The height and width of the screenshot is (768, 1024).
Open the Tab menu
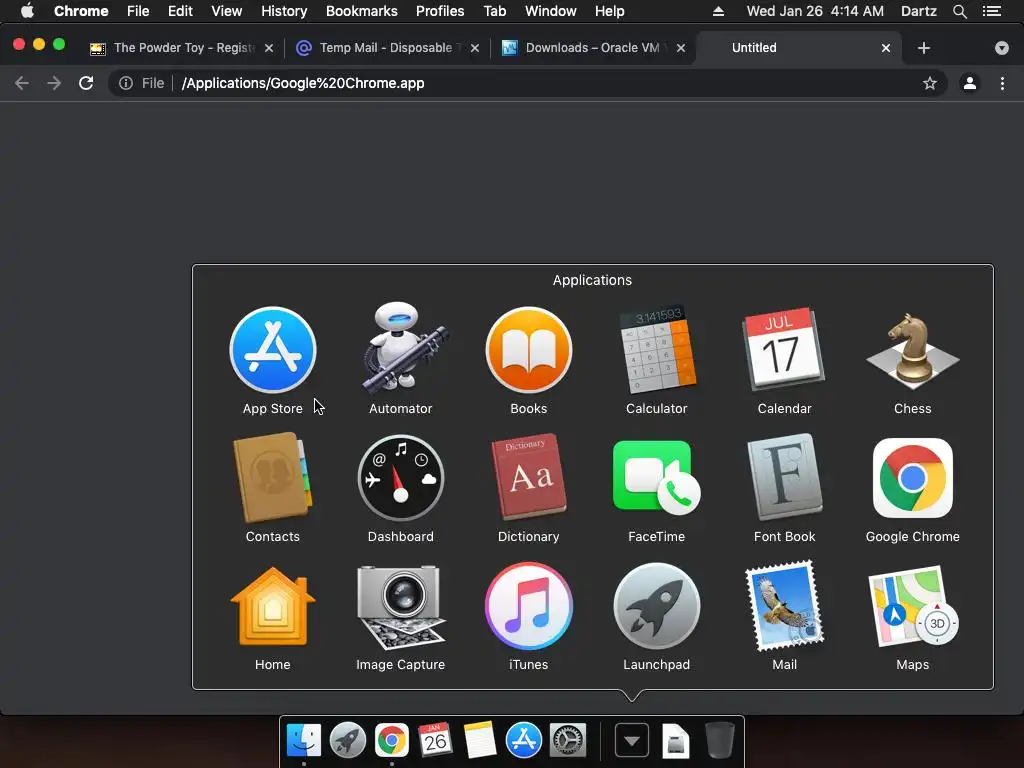(x=495, y=11)
